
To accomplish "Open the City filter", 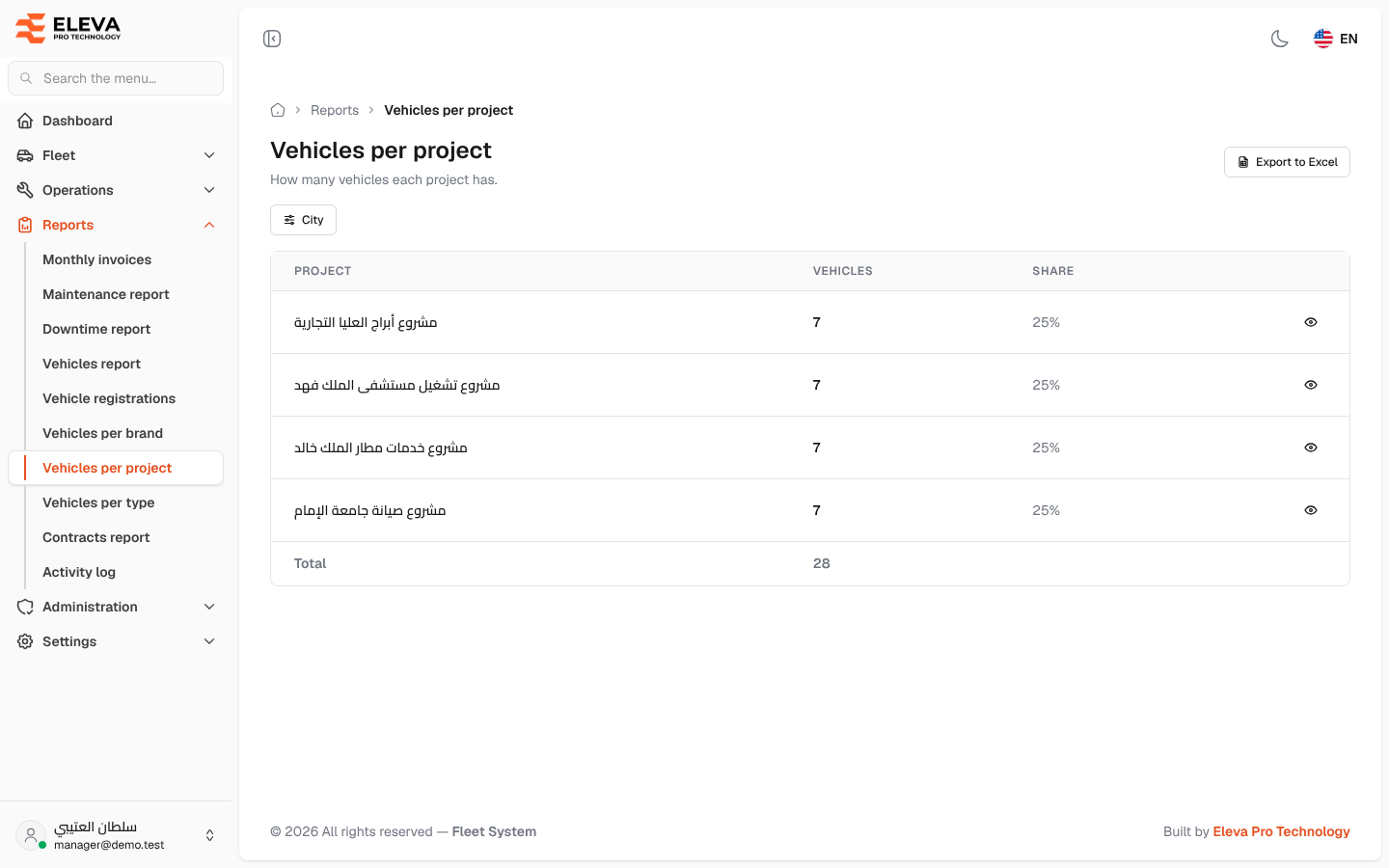I will point(303,220).
